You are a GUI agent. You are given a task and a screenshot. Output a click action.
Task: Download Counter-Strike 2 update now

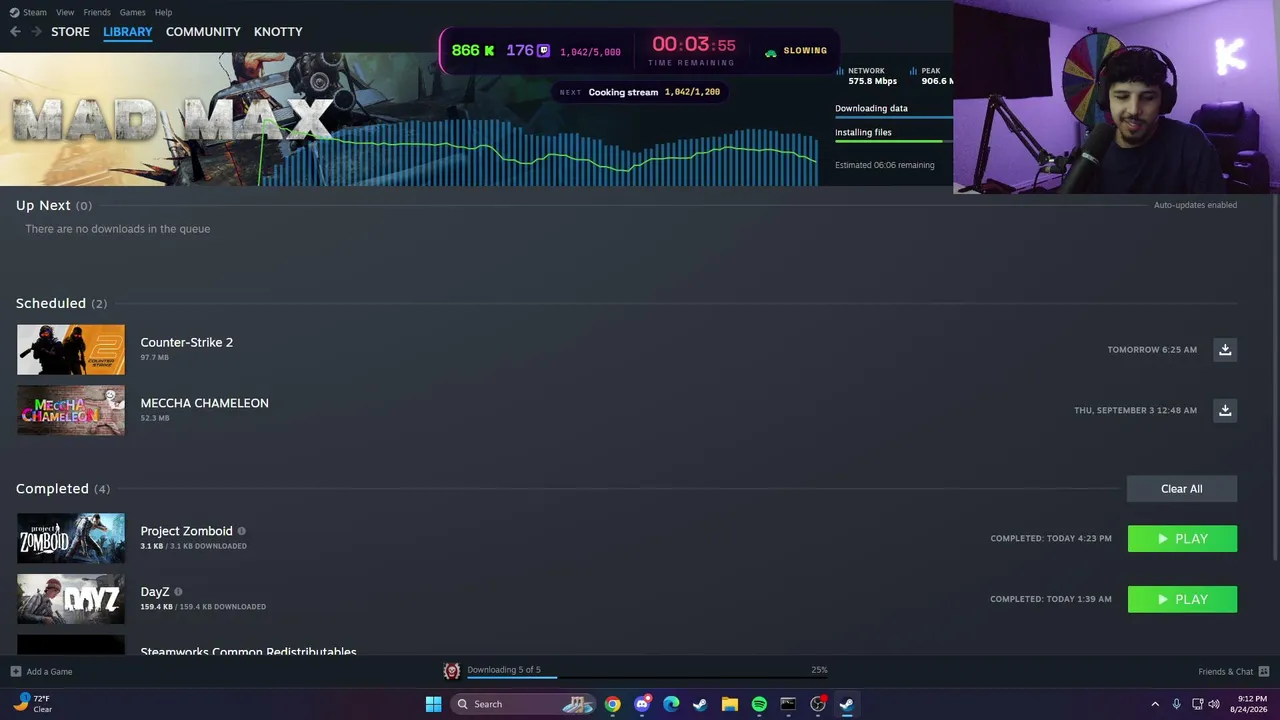[1225, 350]
